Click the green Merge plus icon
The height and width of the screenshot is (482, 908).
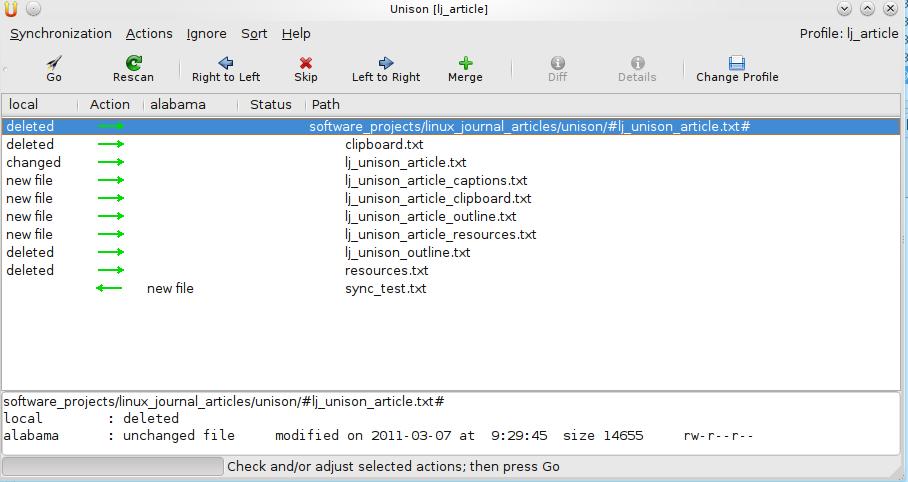pos(466,63)
